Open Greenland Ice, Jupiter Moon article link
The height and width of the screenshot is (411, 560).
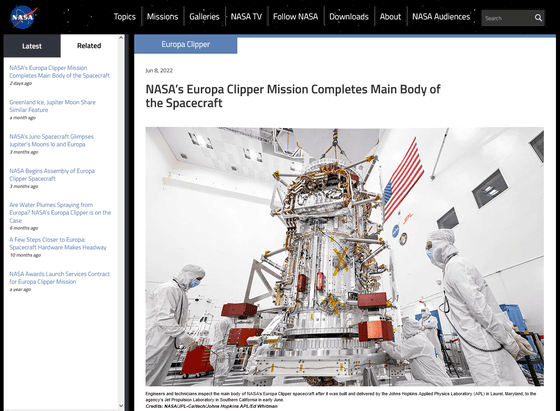[x=52, y=106]
